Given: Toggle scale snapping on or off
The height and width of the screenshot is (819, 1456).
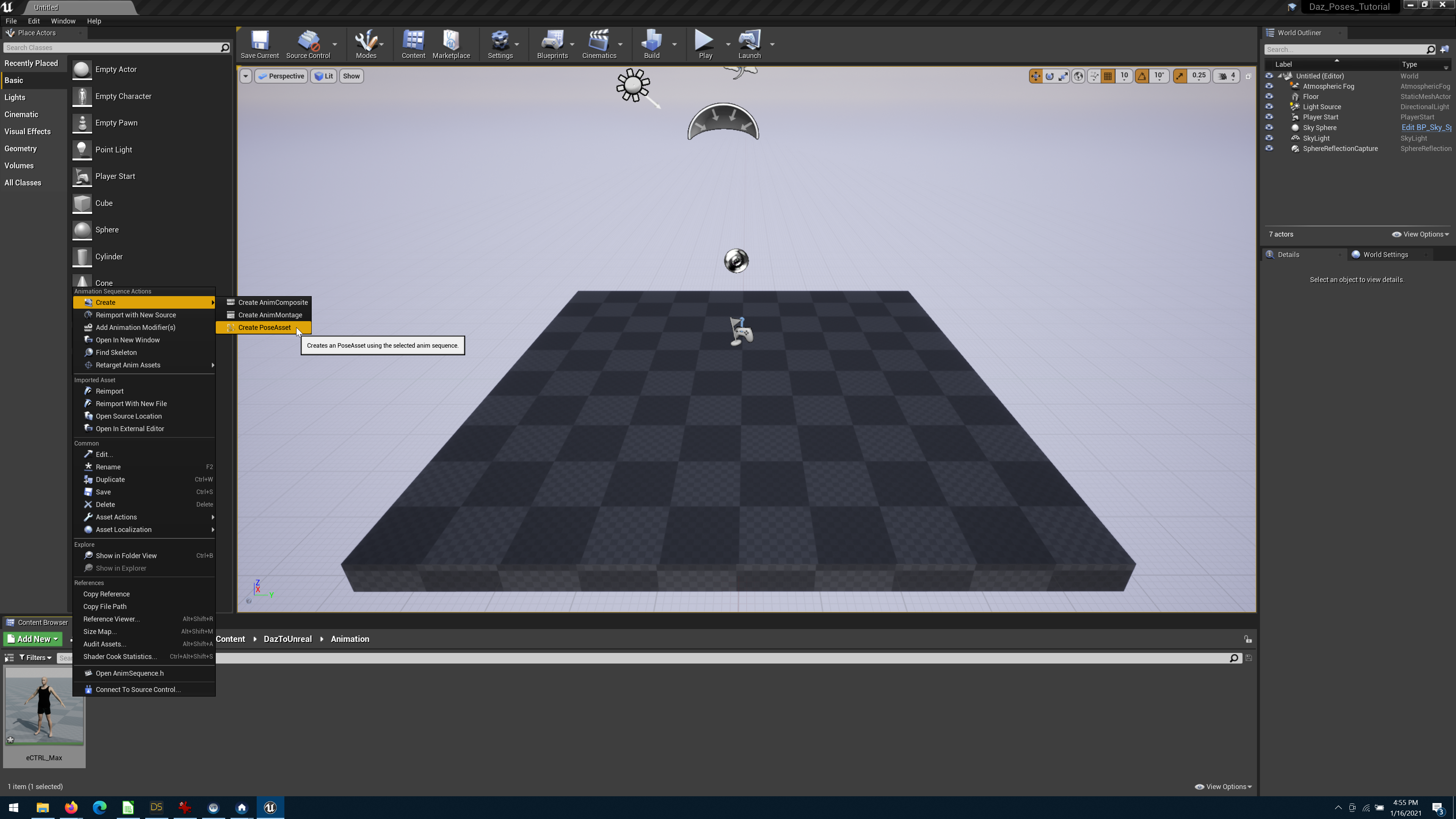Looking at the screenshot, I should coord(1180,76).
